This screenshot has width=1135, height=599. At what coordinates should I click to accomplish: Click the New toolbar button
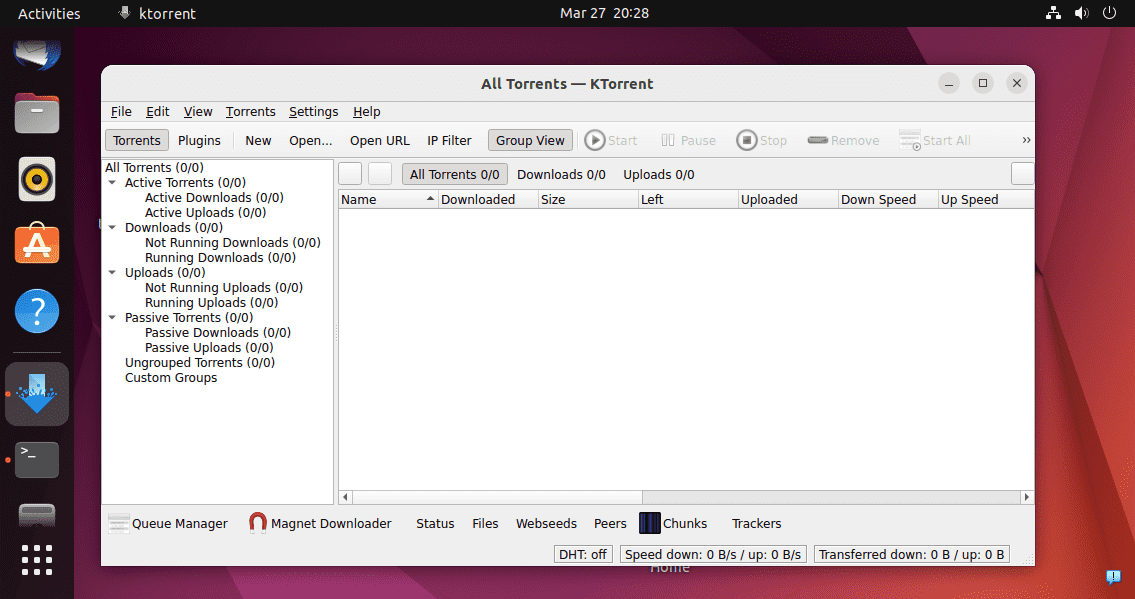tap(258, 140)
